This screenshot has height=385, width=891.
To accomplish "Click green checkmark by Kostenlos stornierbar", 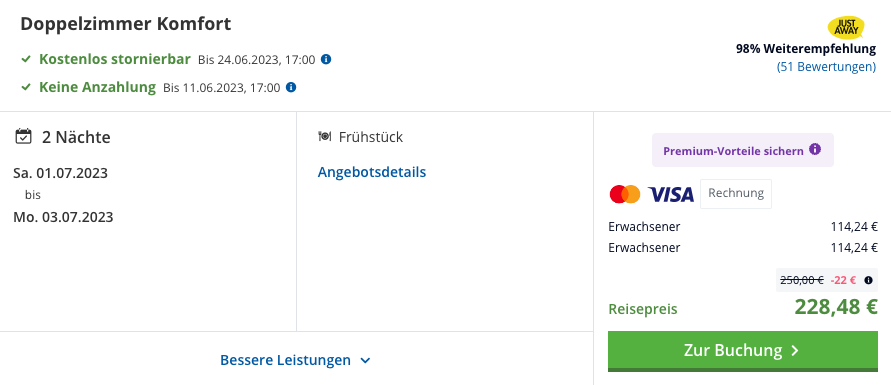I will 26,59.
